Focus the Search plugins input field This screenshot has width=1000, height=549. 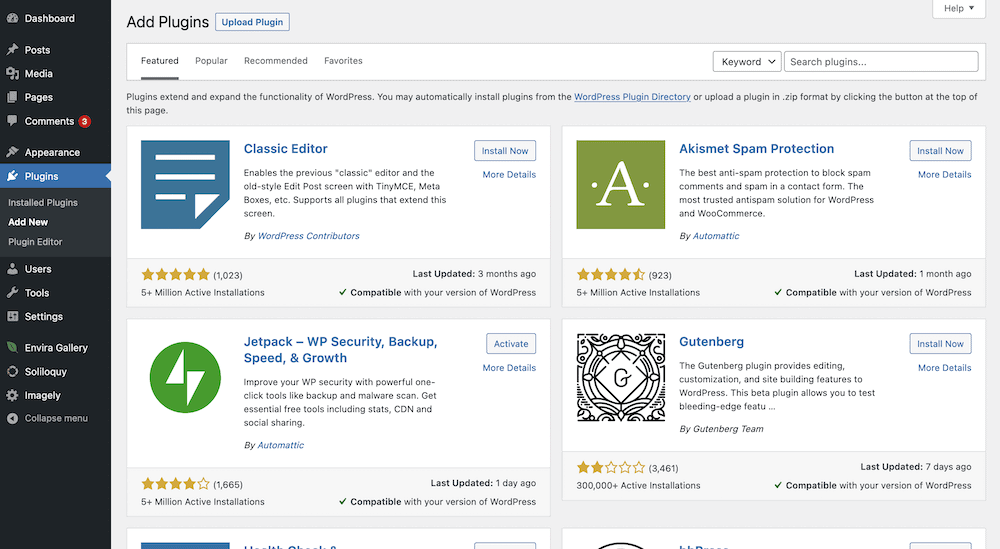pyautogui.click(x=881, y=62)
